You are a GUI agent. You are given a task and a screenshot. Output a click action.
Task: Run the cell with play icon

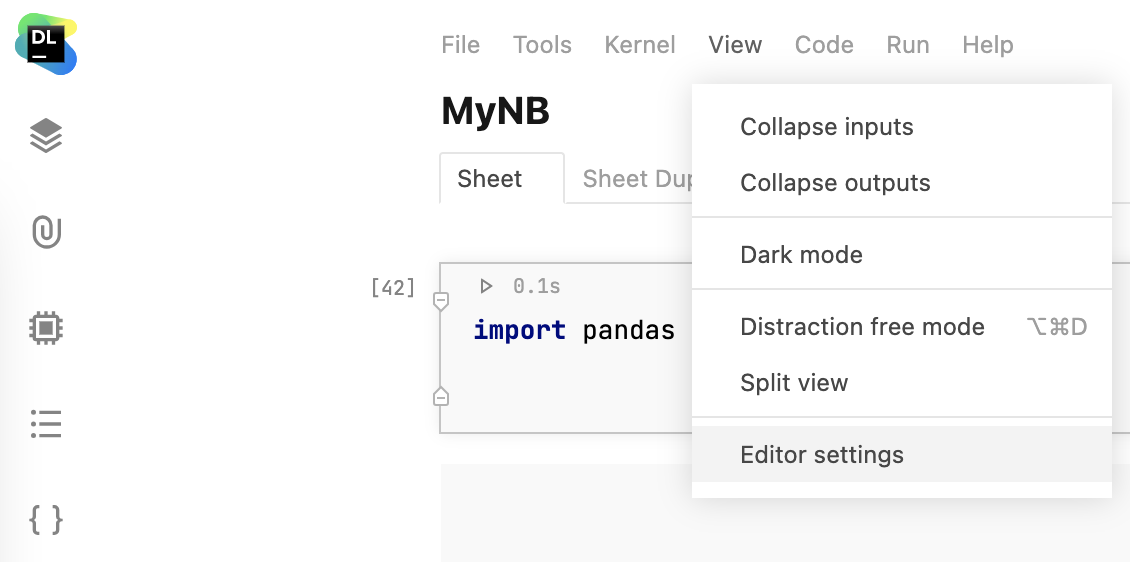click(x=486, y=287)
